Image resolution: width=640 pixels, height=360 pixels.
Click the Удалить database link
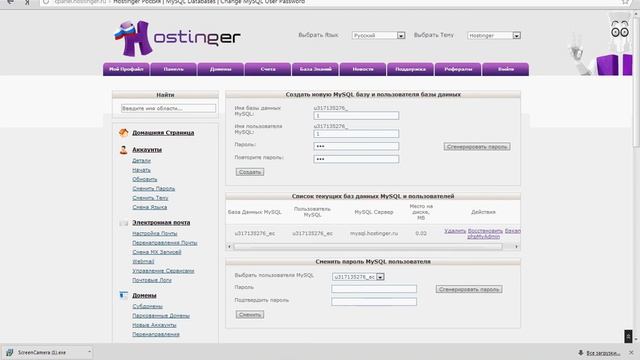[455, 231]
